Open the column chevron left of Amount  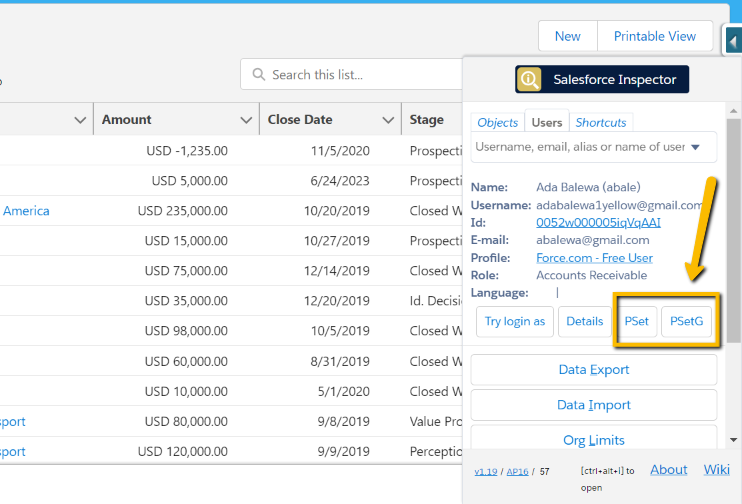[80, 120]
